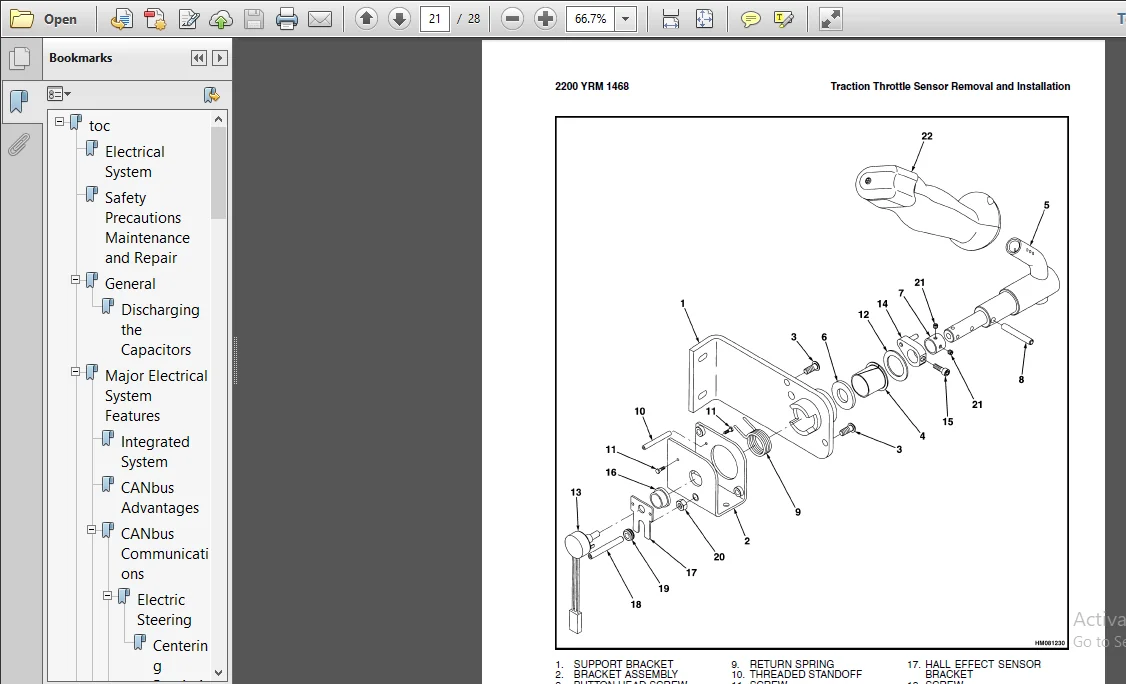Image resolution: width=1126 pixels, height=684 pixels.
Task: Click the Create PDF icon
Action: (x=122, y=19)
